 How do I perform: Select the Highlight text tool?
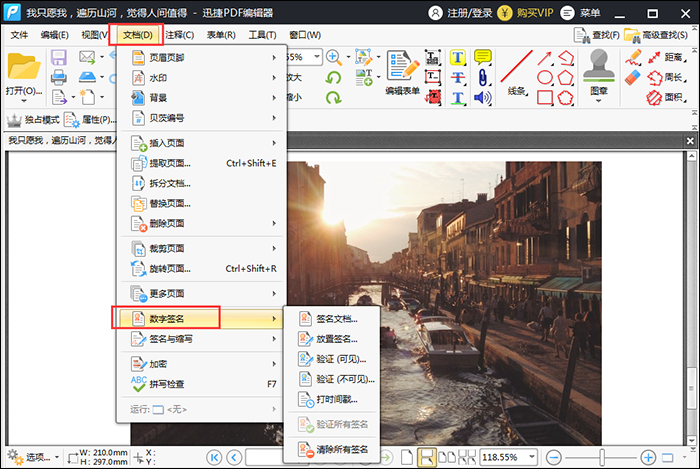458,58
